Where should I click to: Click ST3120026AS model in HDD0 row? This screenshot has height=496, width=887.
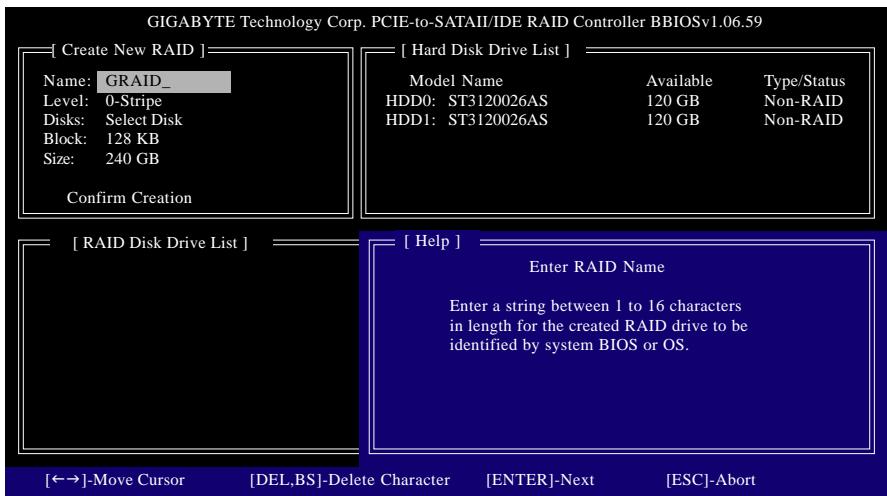[498, 101]
